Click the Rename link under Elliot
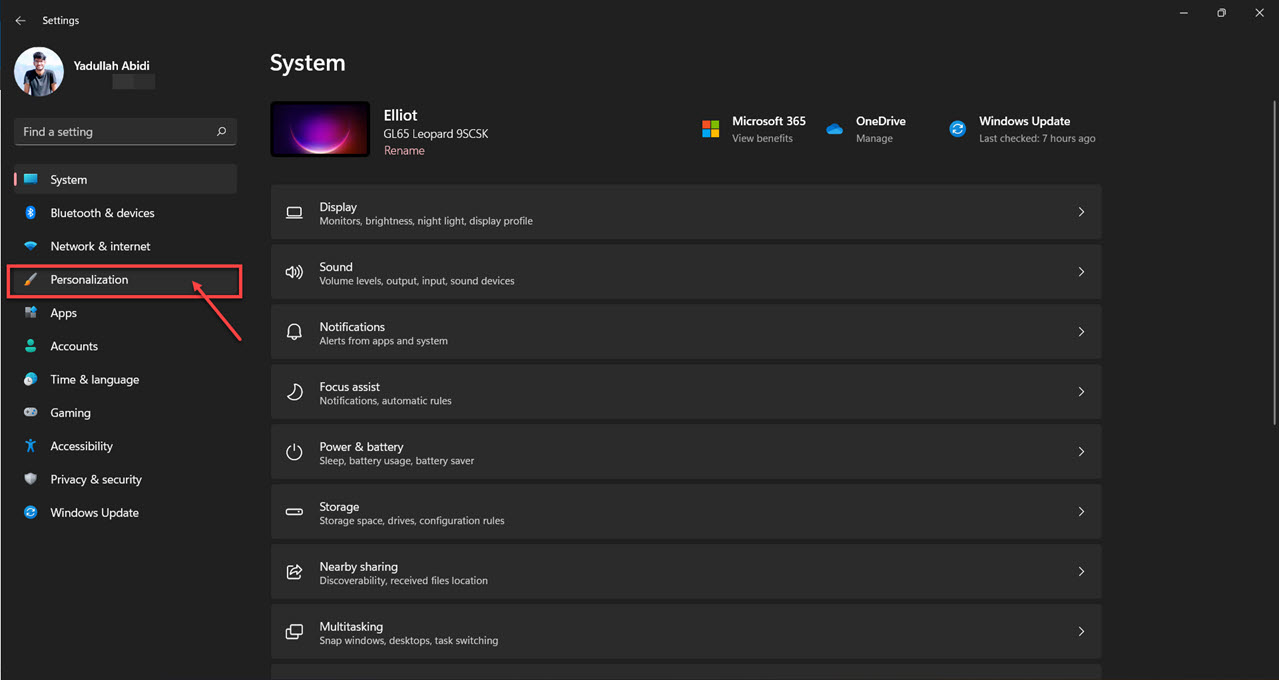The image size is (1279, 680). coord(404,151)
